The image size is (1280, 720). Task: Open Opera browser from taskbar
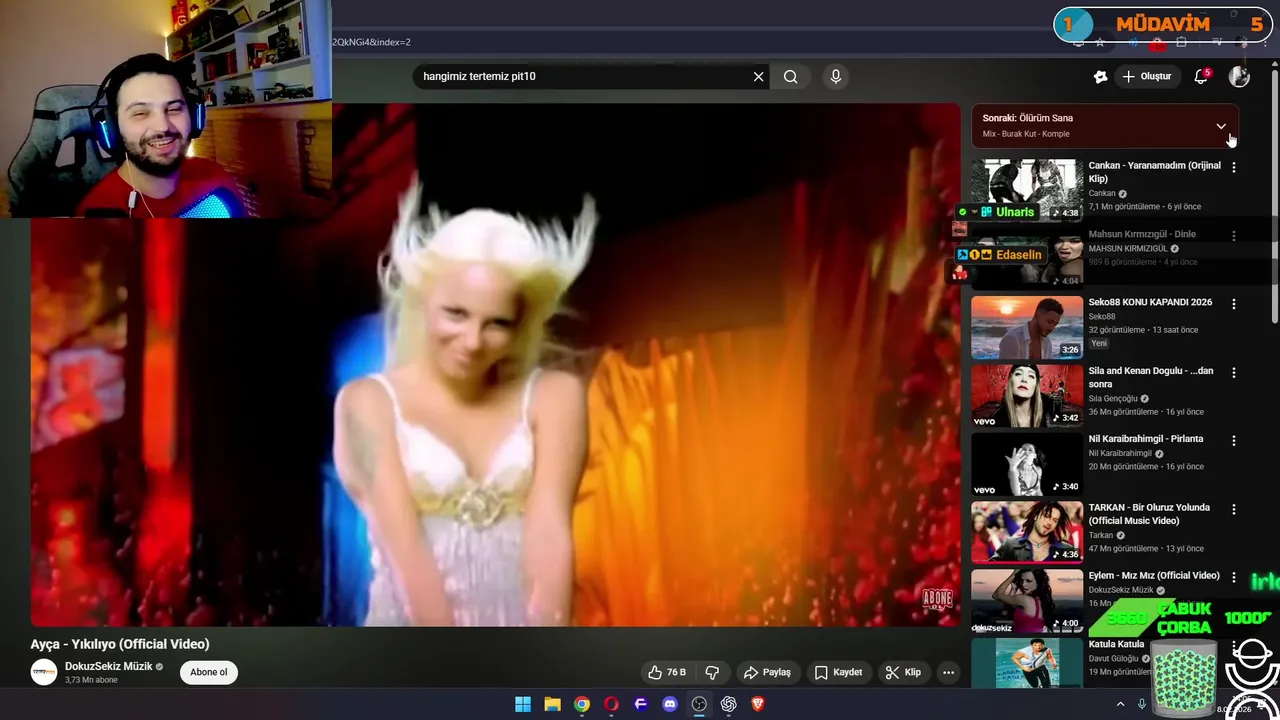coord(611,704)
